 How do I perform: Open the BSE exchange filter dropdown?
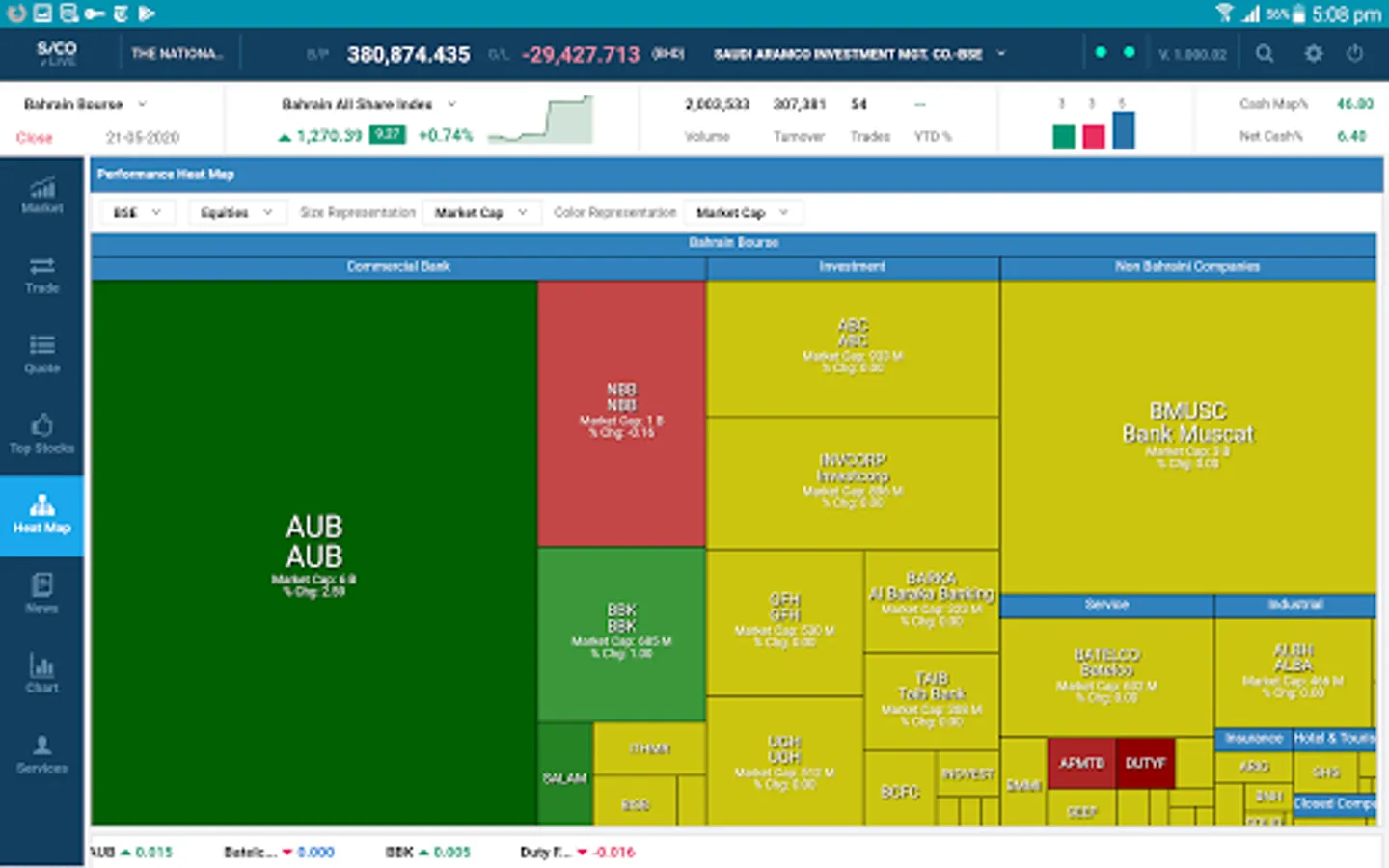click(x=138, y=212)
